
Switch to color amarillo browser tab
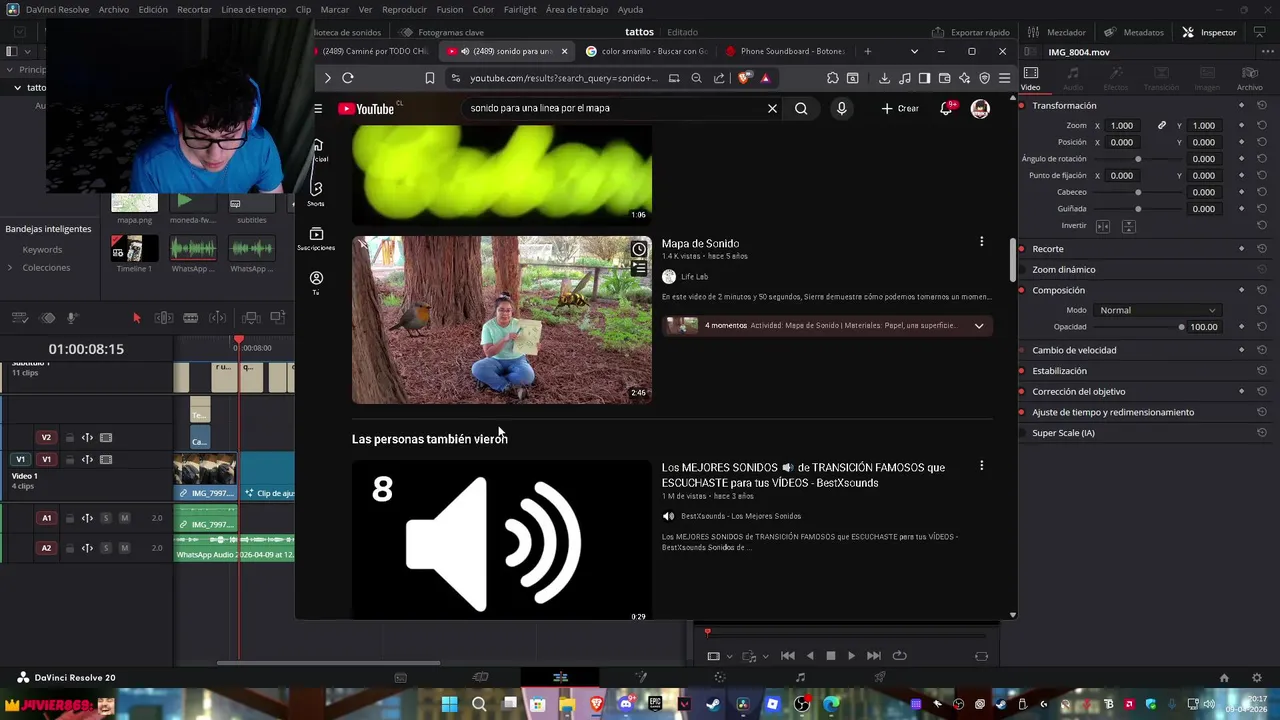[x=646, y=51]
